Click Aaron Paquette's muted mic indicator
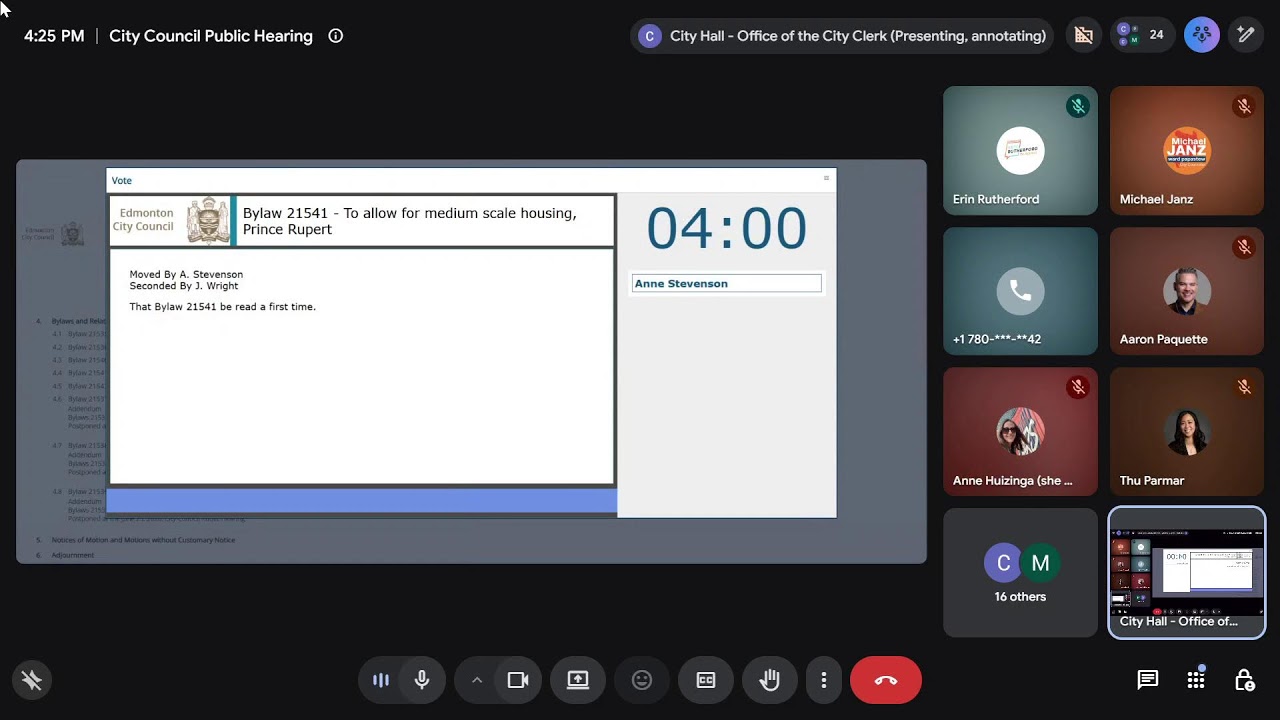This screenshot has height=720, width=1280. click(x=1244, y=247)
